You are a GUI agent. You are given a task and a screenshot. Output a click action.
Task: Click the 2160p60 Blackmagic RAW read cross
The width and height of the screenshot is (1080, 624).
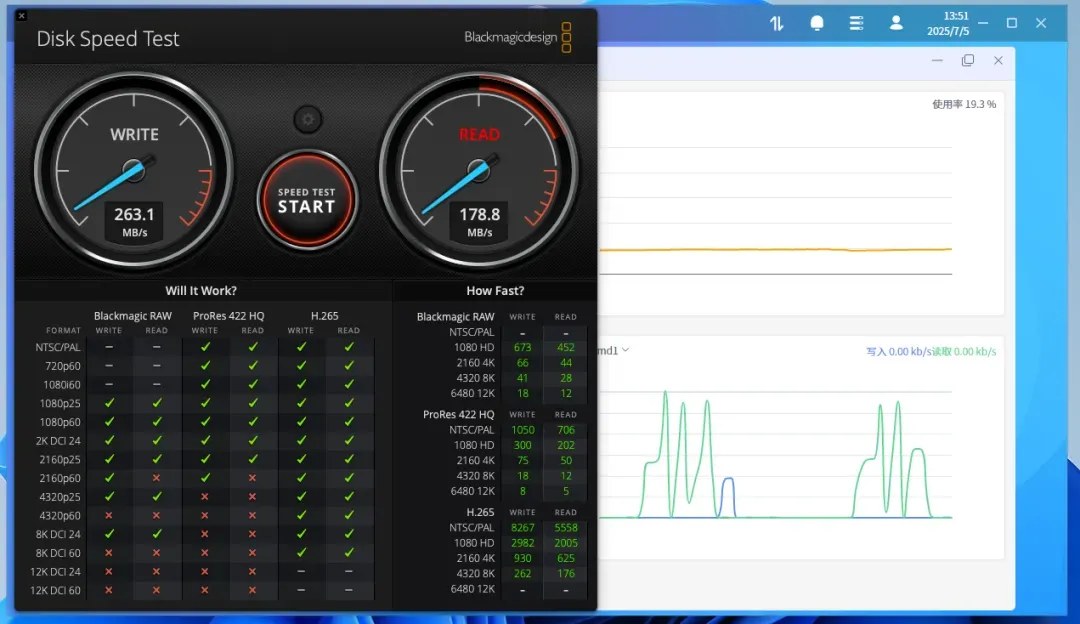(156, 478)
